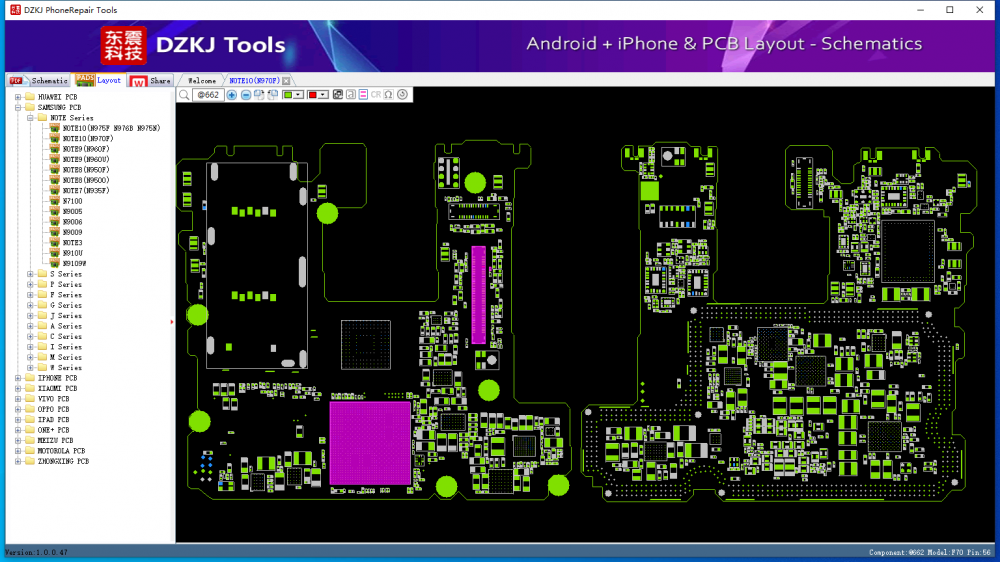Click the zoom in plus icon
The height and width of the screenshot is (562, 1000).
(232, 95)
